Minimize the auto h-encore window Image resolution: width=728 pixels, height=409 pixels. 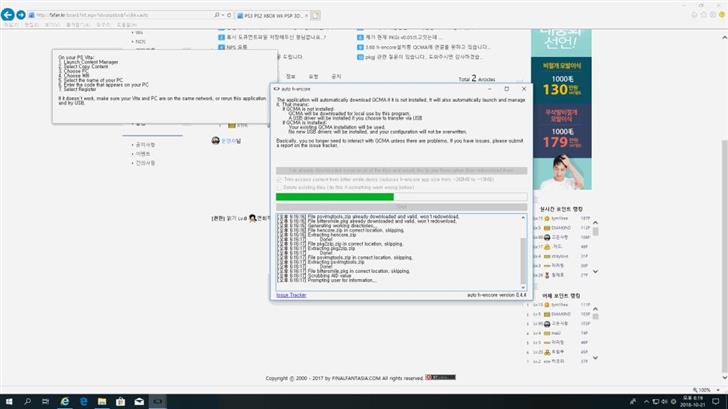point(489,89)
